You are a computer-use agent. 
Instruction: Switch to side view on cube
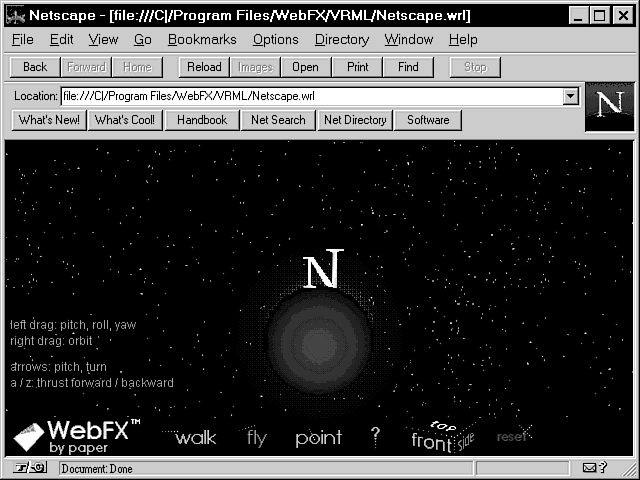click(x=465, y=441)
